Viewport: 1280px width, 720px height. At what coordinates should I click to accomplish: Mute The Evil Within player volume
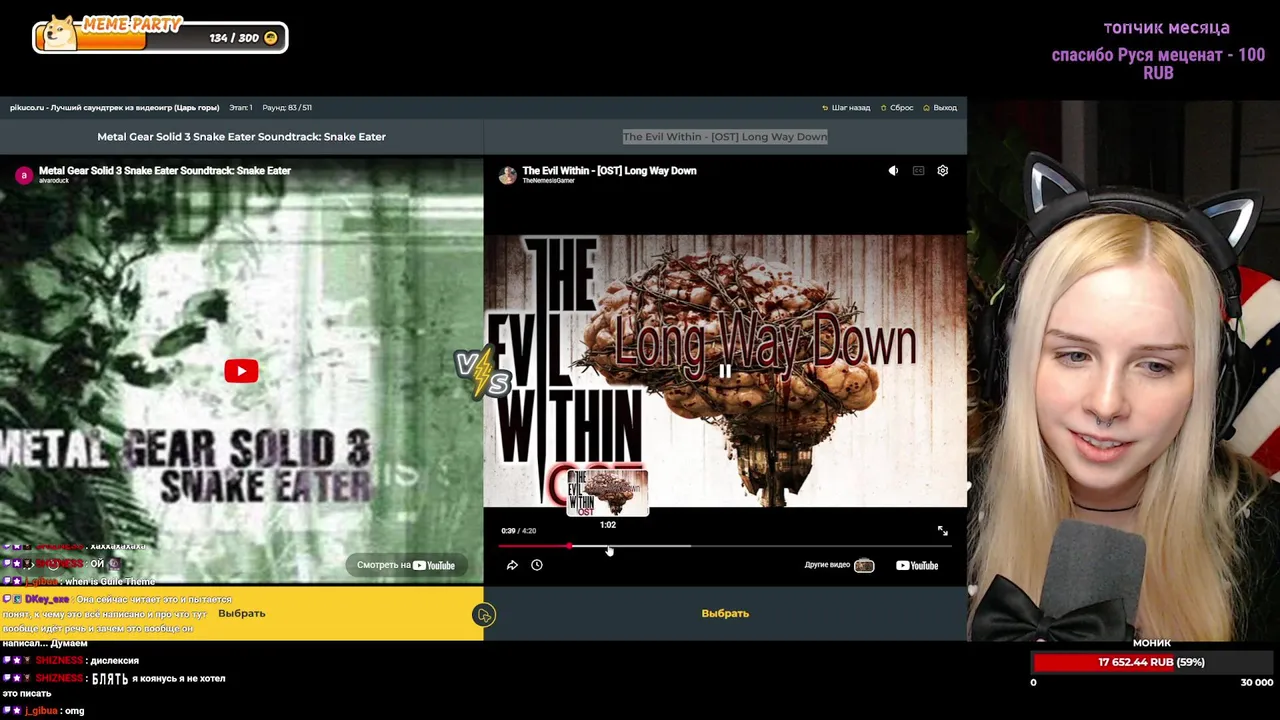(x=893, y=171)
